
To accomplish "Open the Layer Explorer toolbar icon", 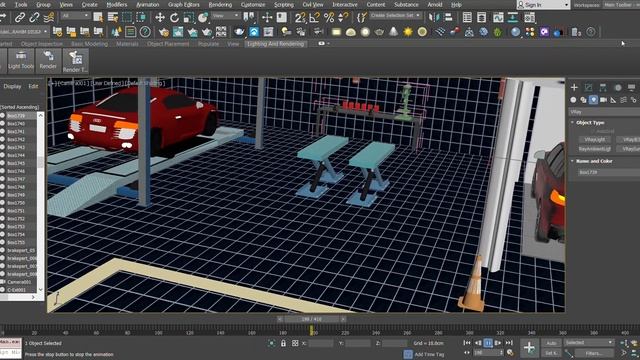I will coord(482,18).
